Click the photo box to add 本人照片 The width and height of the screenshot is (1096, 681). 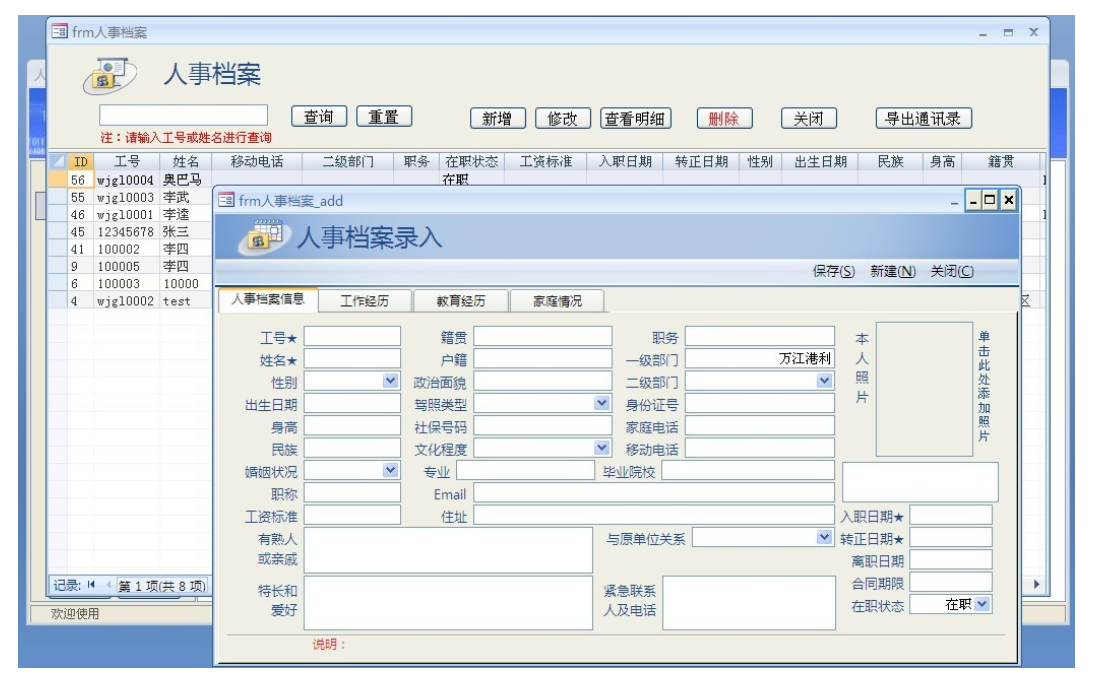click(x=924, y=390)
